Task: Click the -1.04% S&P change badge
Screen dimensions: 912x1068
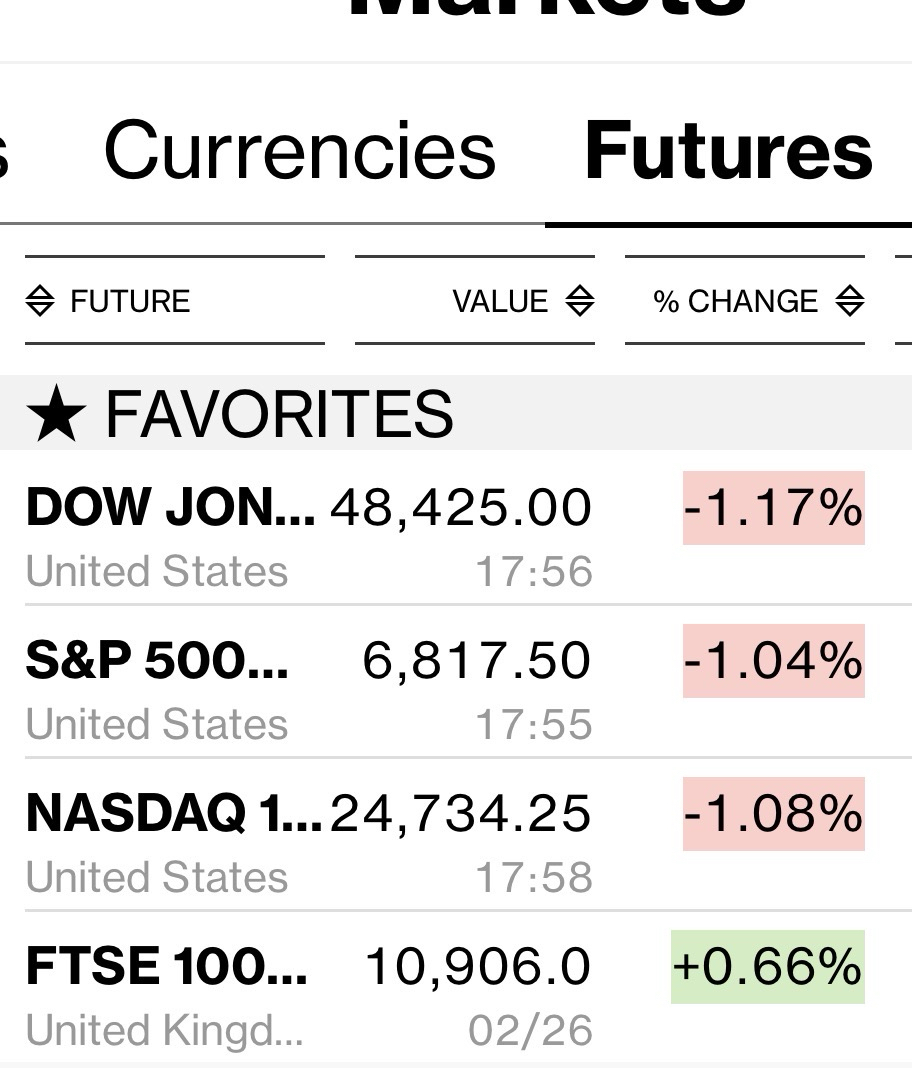Action: click(x=773, y=660)
